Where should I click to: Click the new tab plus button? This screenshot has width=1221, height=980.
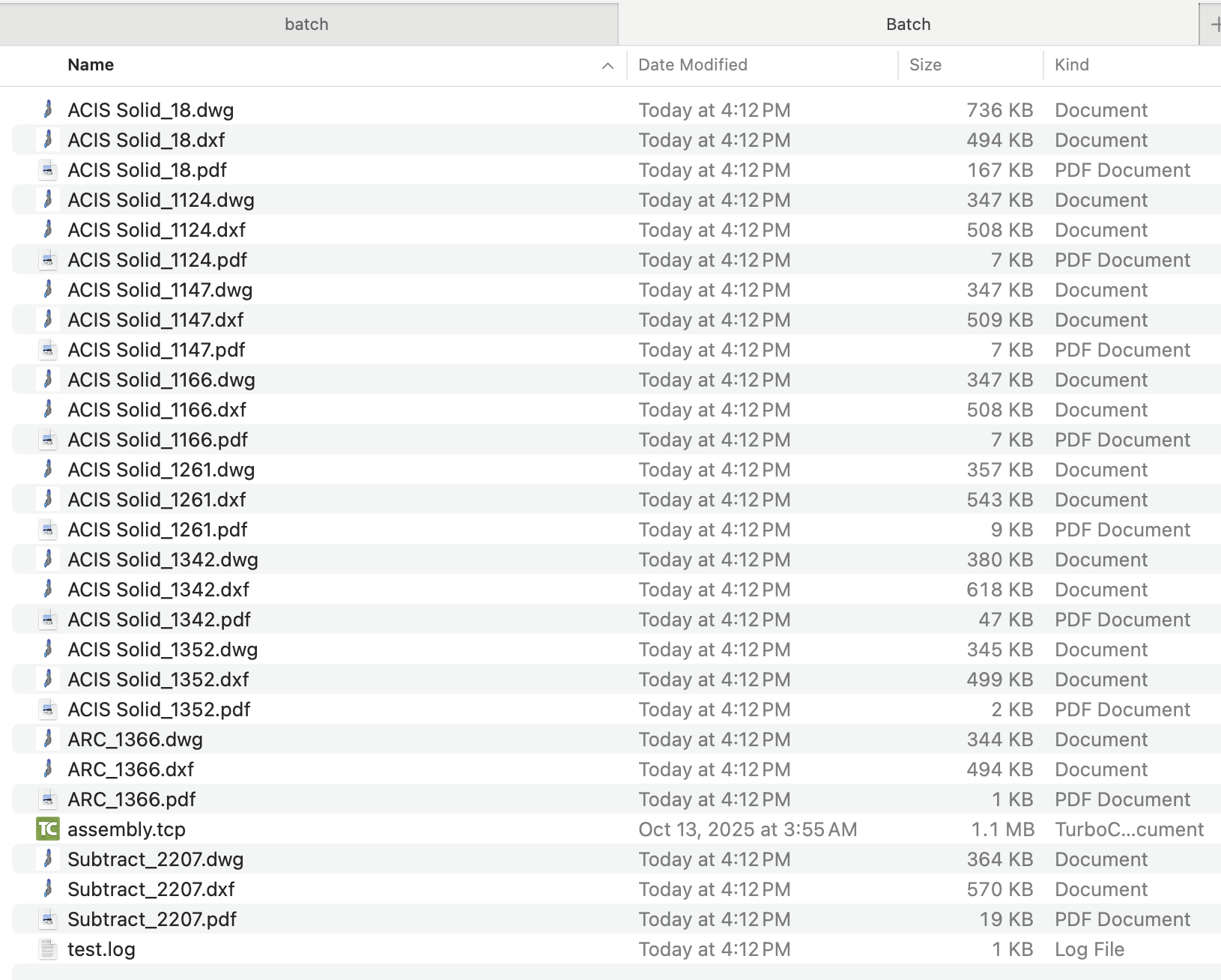[x=1214, y=25]
